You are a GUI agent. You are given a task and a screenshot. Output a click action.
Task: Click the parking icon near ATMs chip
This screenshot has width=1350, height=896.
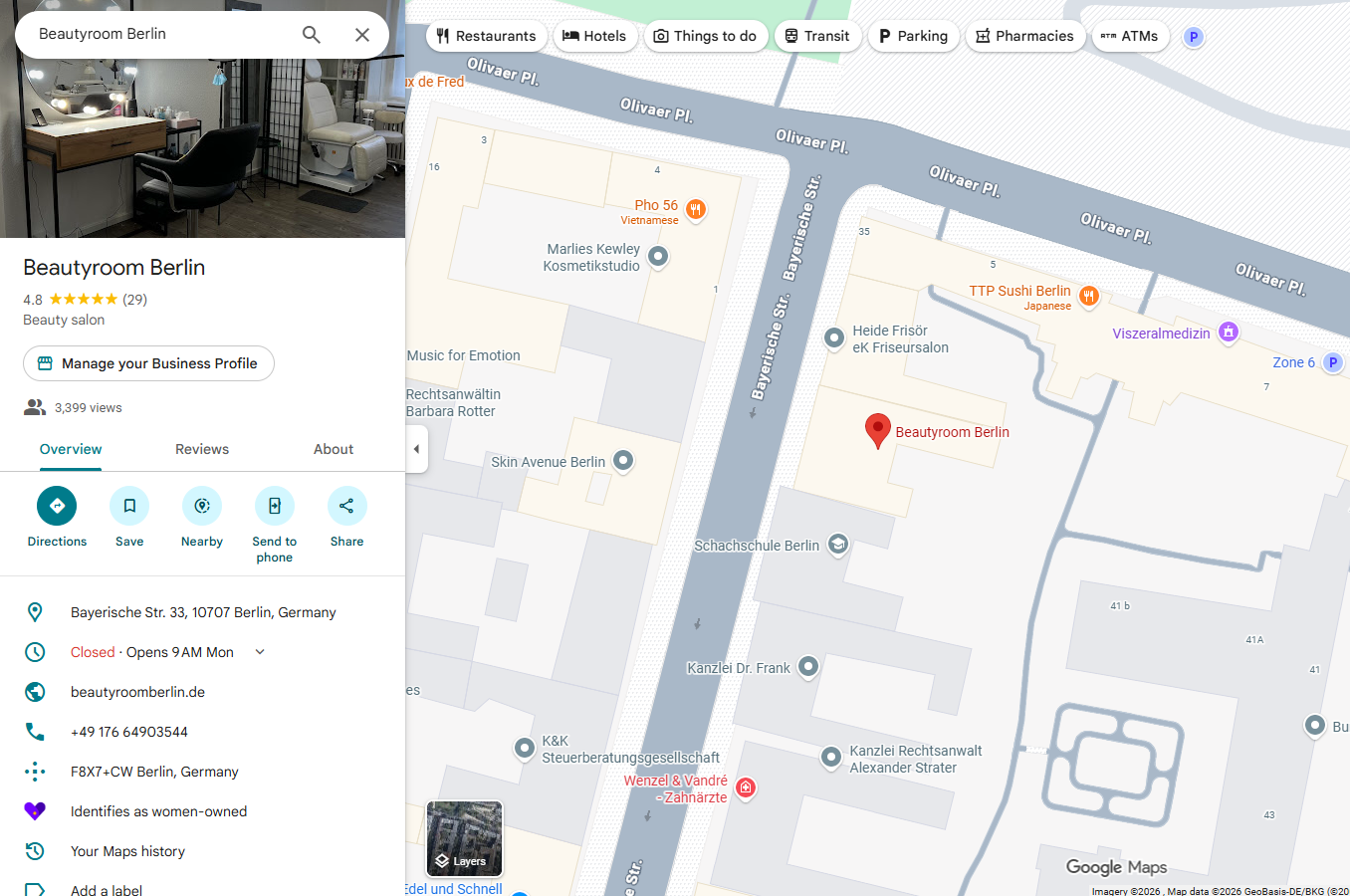click(1194, 37)
